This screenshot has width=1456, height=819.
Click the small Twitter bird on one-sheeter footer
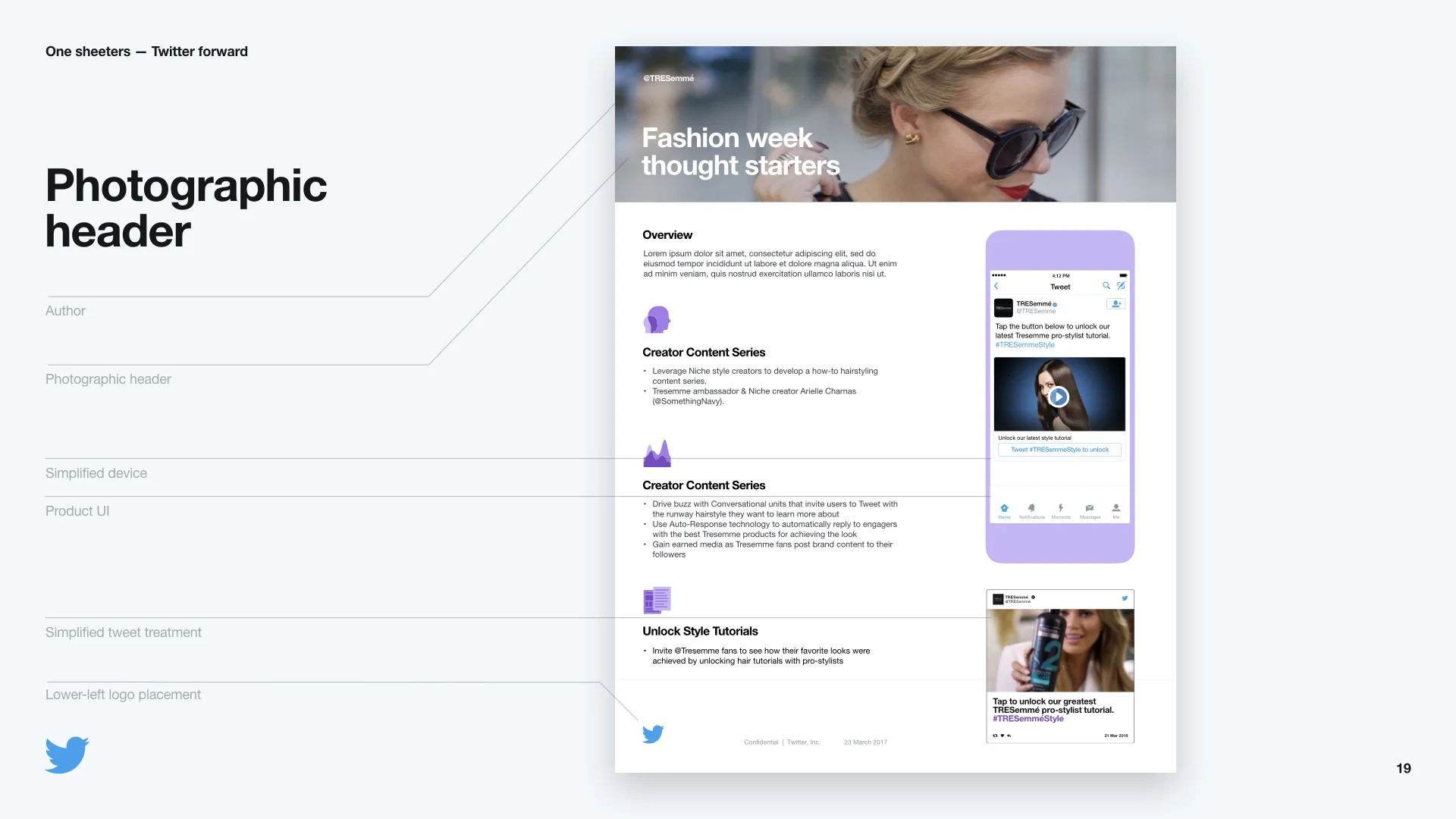[x=653, y=734]
